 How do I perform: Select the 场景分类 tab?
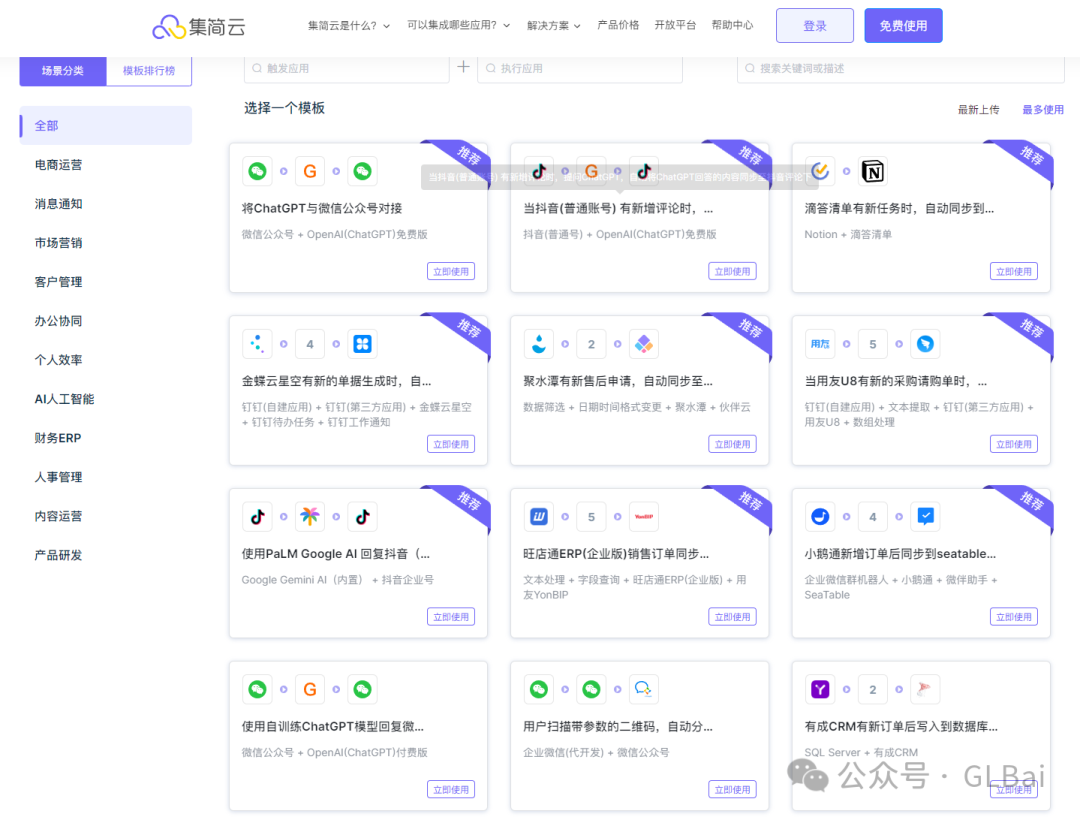point(63,71)
